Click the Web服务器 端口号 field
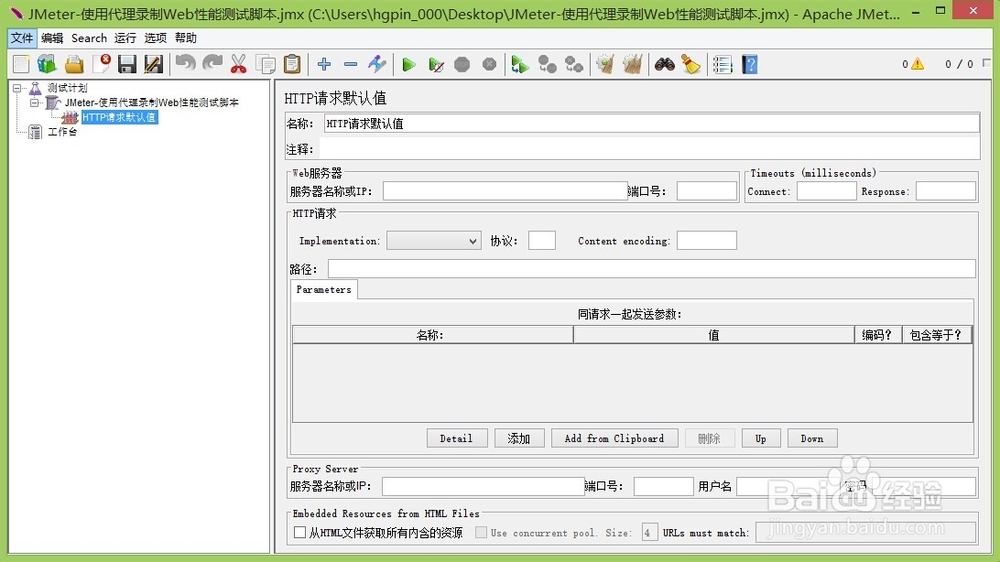 (x=707, y=191)
